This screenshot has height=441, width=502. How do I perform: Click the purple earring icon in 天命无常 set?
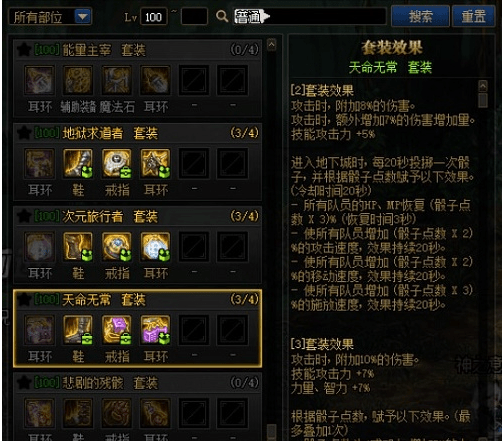click(155, 330)
